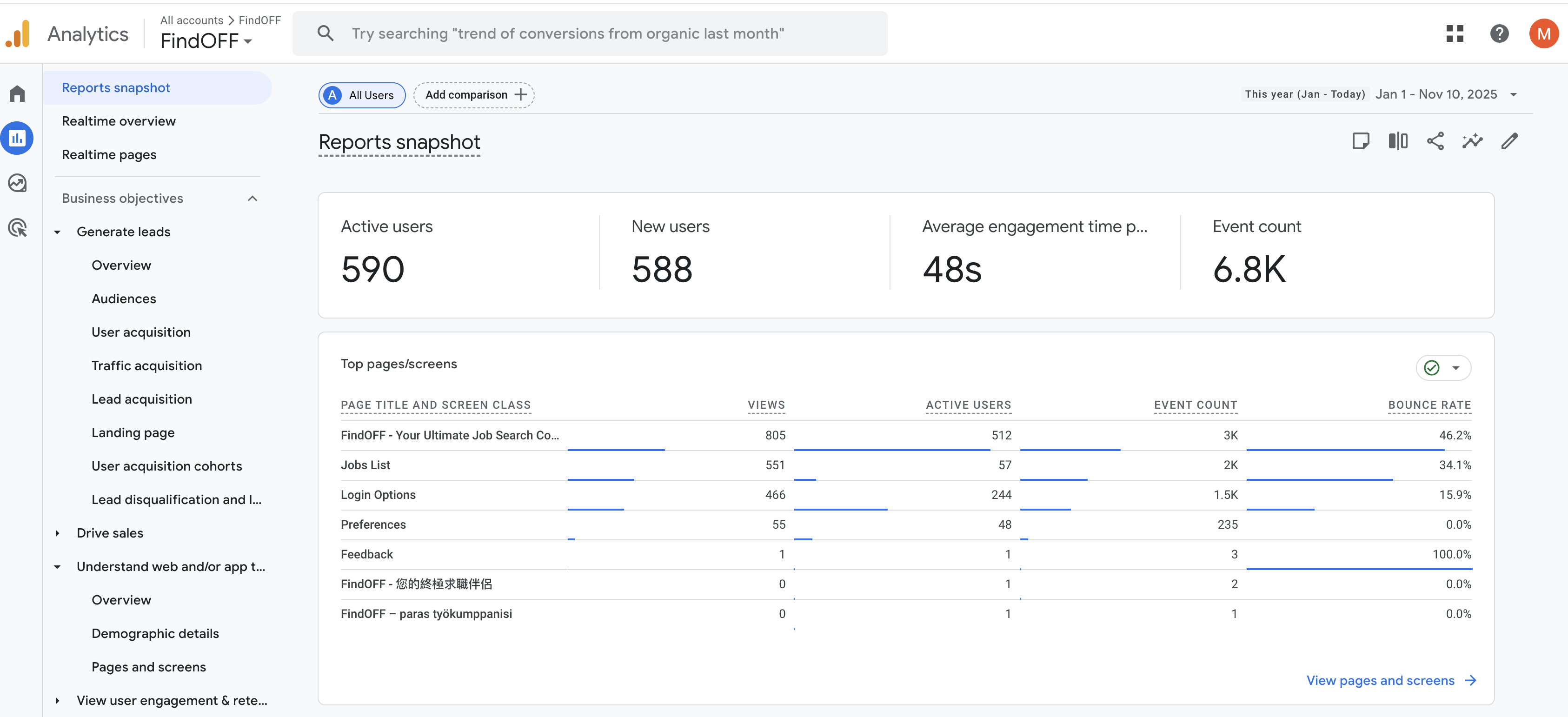Share this report via share icon
This screenshot has height=717, width=1568.
(x=1435, y=141)
